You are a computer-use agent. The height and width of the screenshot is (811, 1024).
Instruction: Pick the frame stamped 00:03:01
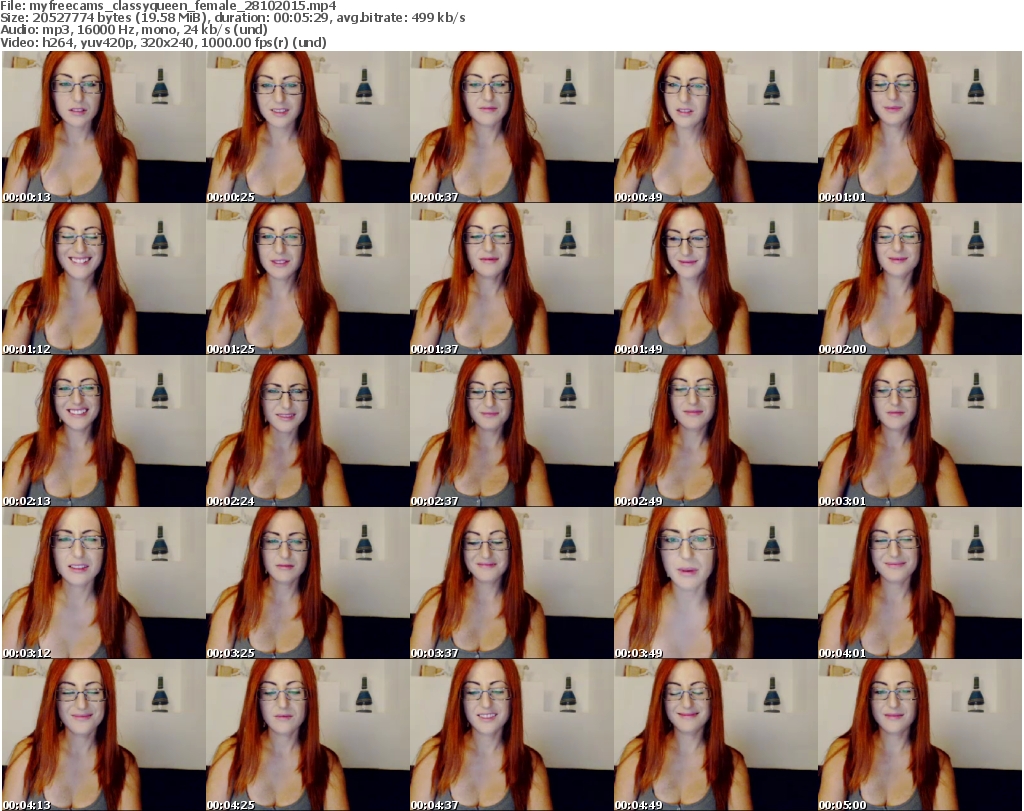pos(920,431)
